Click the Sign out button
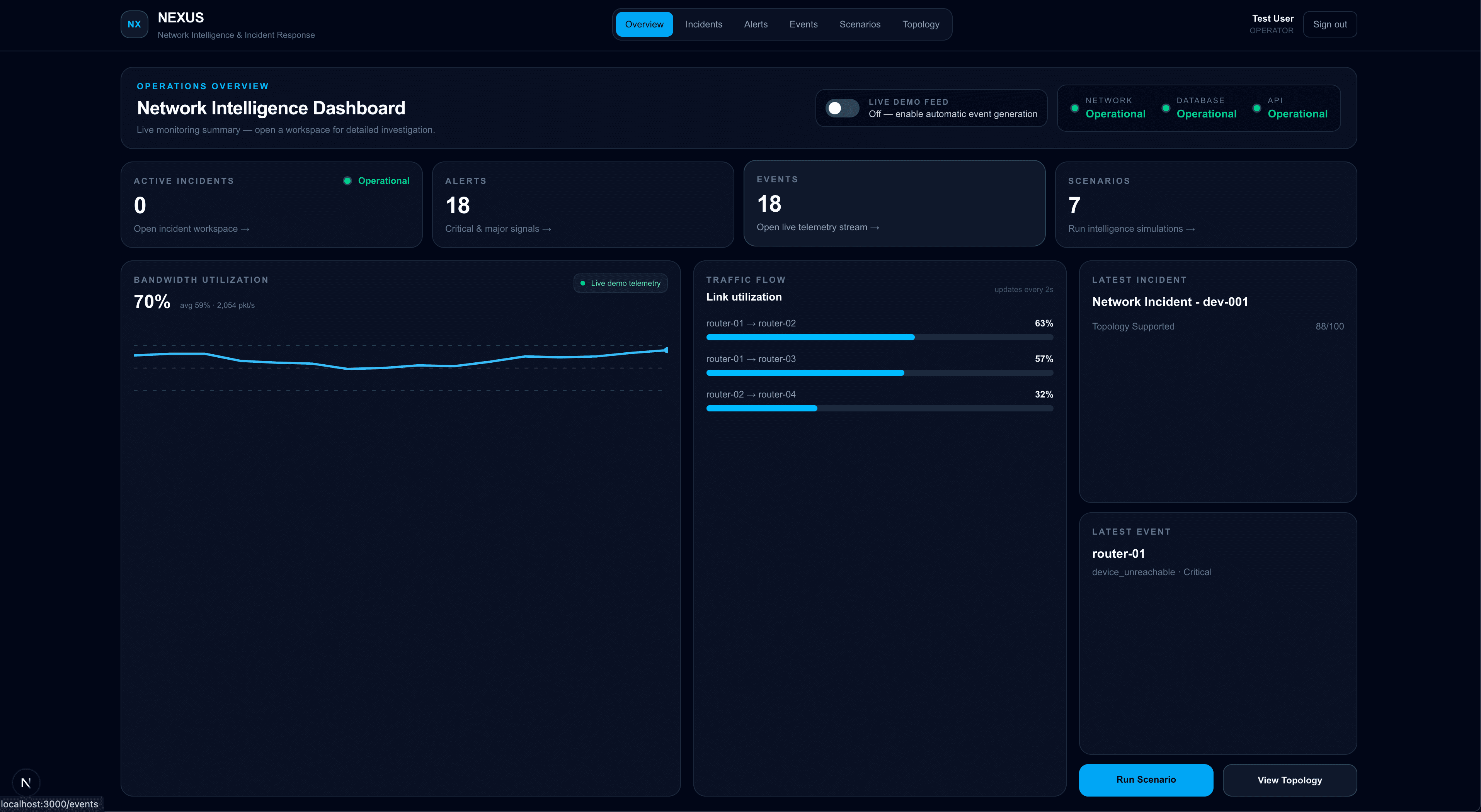The height and width of the screenshot is (812, 1481). pos(1330,24)
